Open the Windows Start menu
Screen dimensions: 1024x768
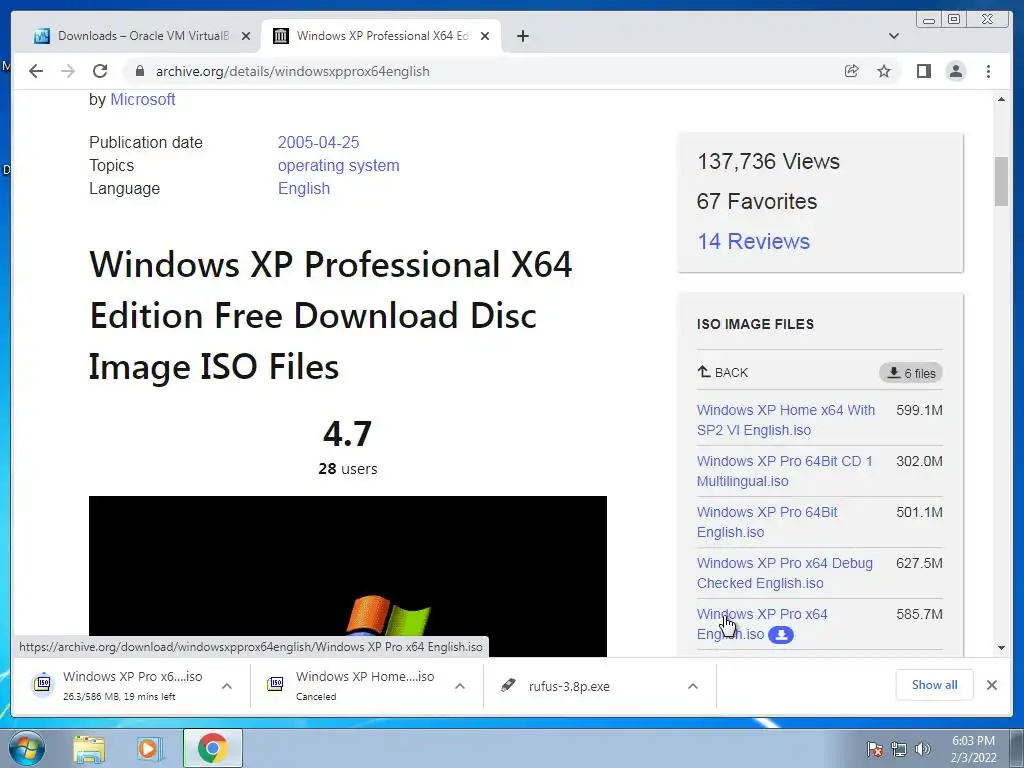[27, 748]
